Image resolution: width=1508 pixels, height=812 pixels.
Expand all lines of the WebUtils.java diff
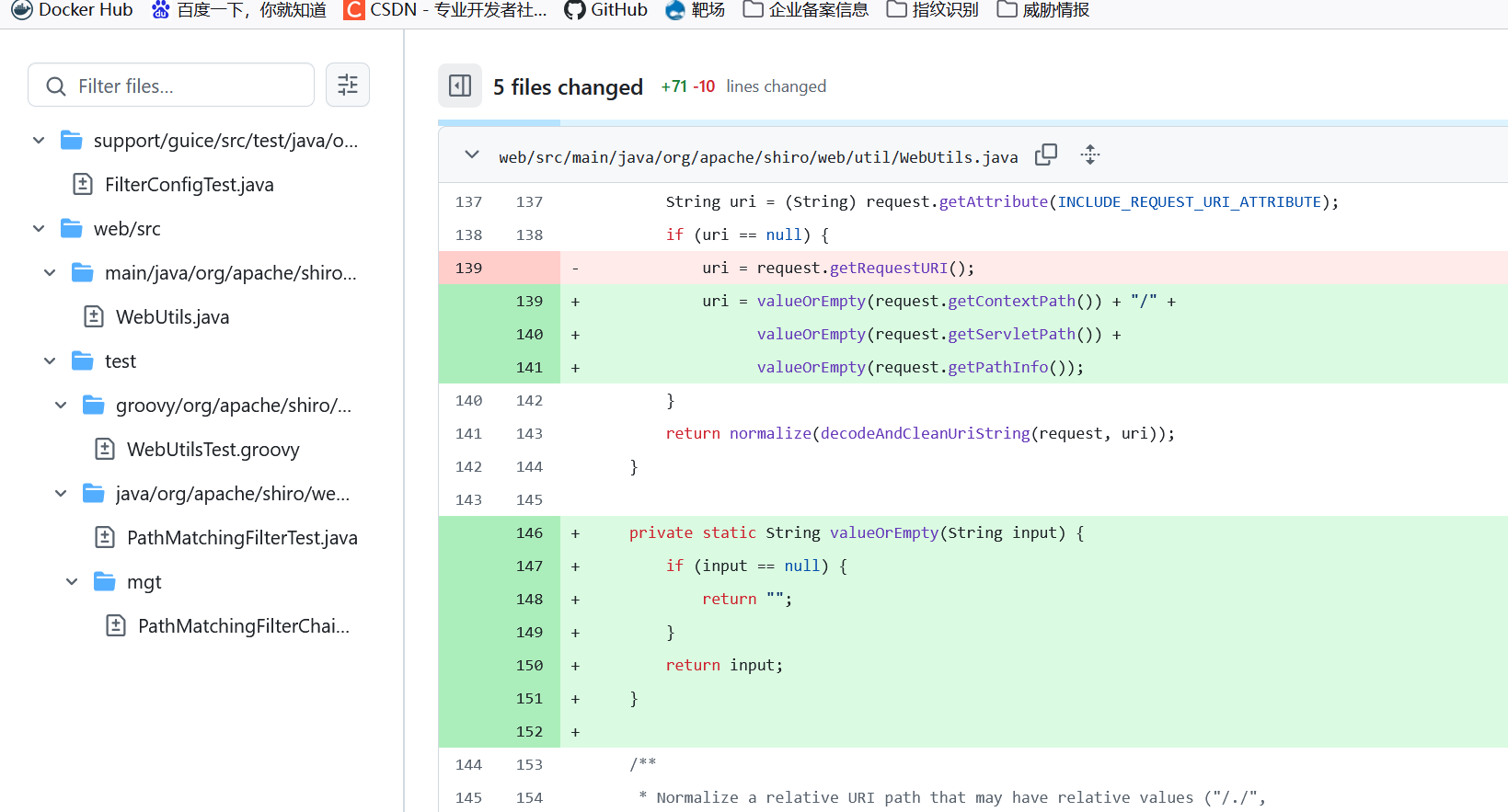tap(1090, 154)
